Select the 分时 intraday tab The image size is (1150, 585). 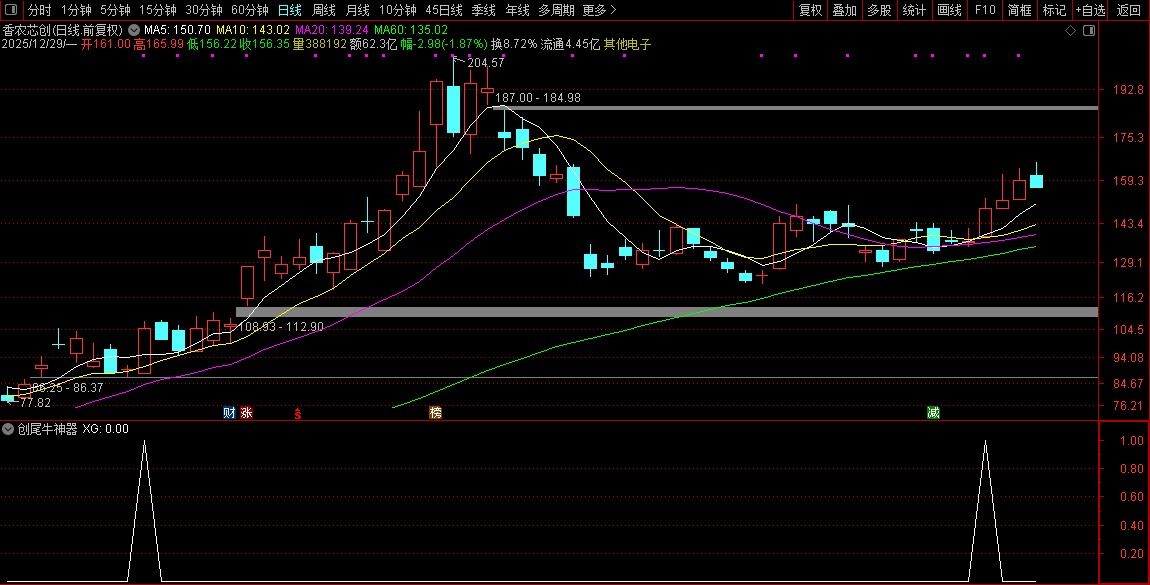[40, 10]
